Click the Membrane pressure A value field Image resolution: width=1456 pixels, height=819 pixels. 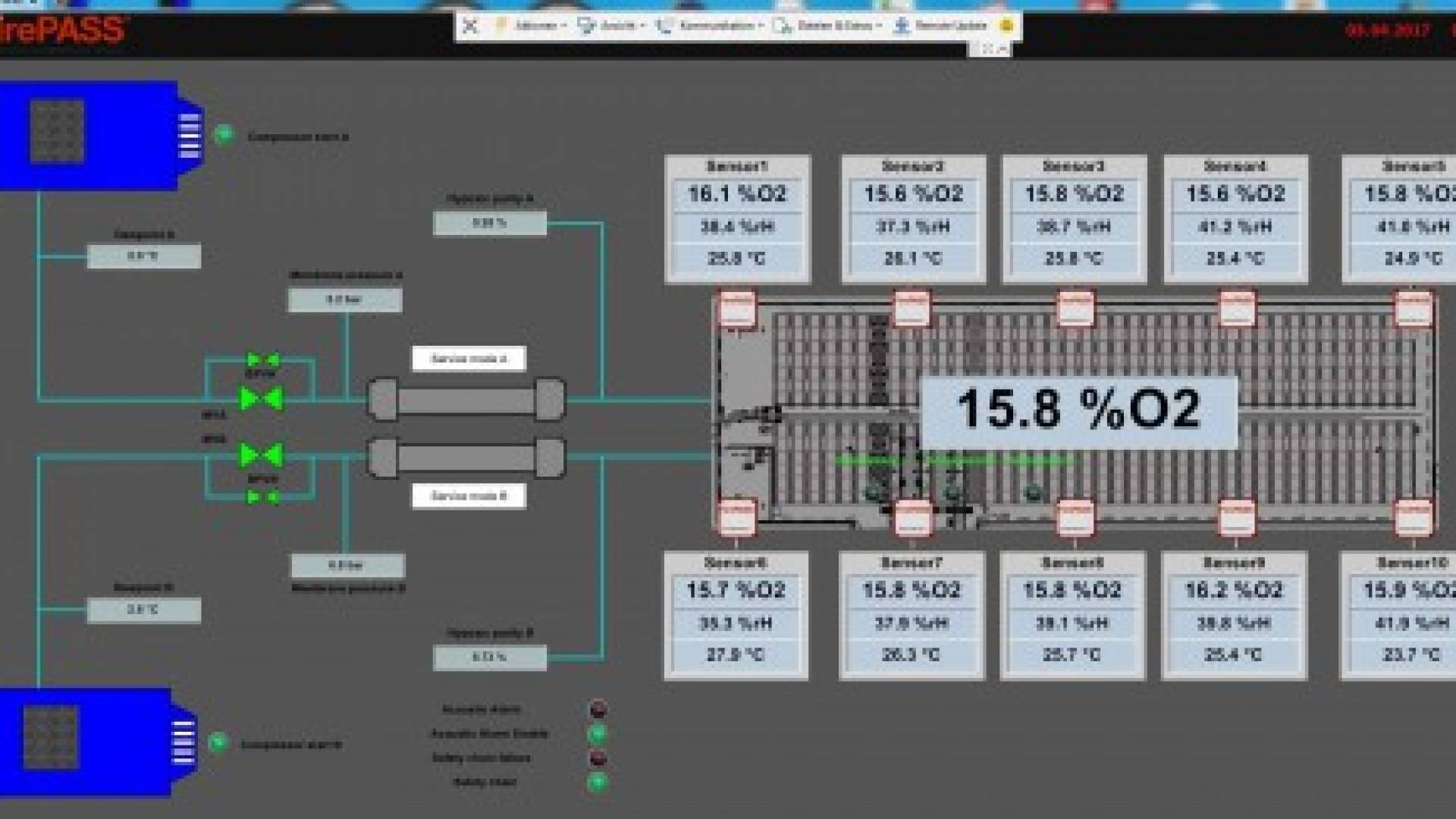pyautogui.click(x=344, y=300)
